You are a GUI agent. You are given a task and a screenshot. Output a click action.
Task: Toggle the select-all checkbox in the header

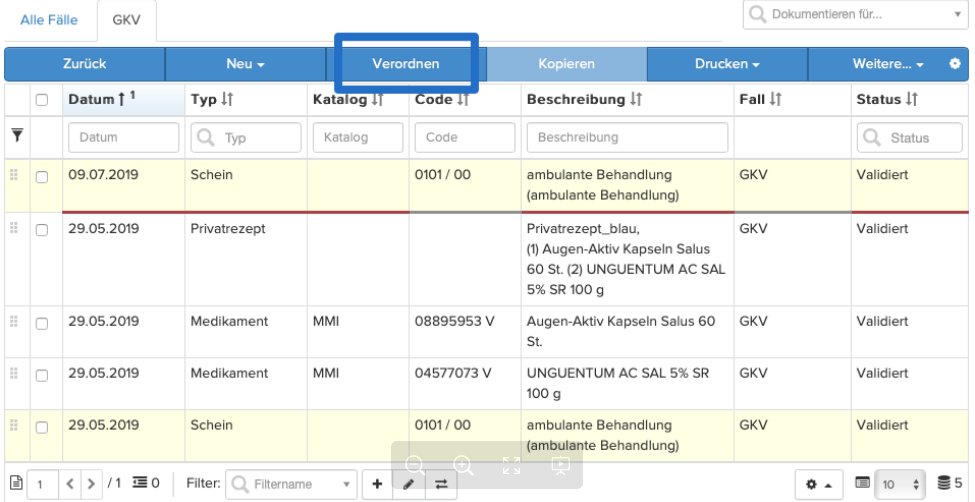pyautogui.click(x=42, y=100)
